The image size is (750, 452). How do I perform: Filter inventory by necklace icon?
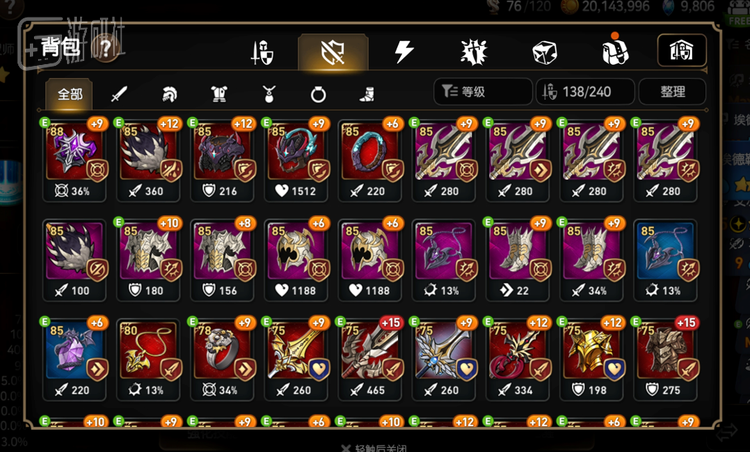(268, 94)
